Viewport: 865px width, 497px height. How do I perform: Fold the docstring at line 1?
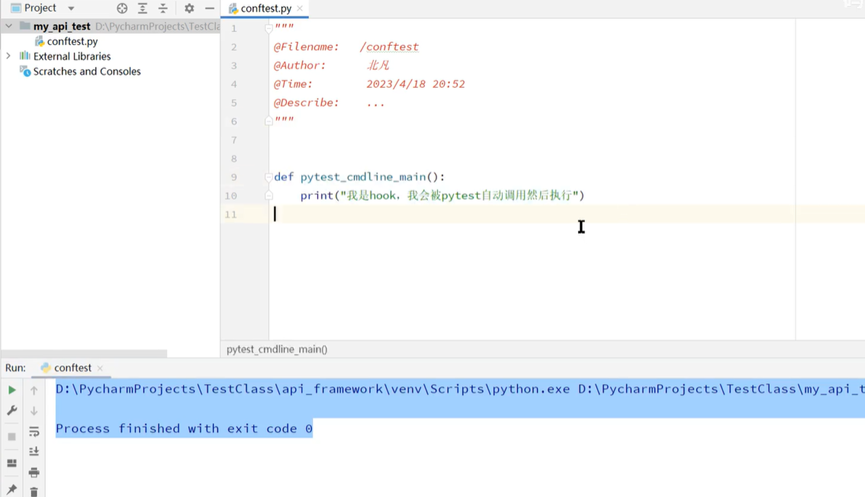269,28
